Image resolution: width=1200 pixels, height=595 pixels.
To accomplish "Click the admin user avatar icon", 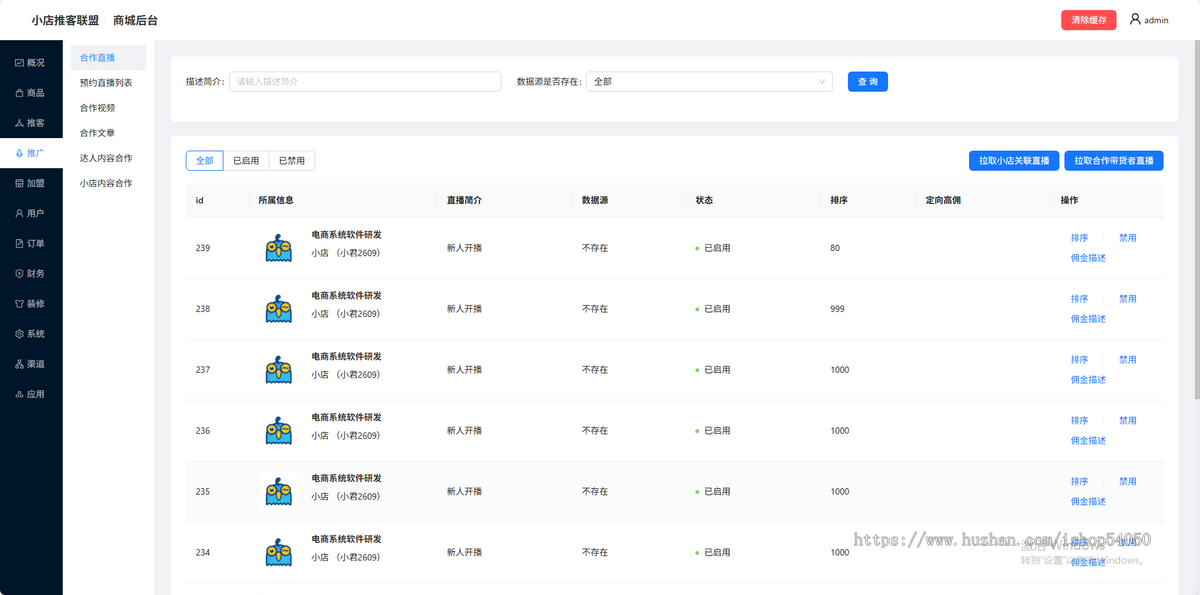I will 1135,19.
